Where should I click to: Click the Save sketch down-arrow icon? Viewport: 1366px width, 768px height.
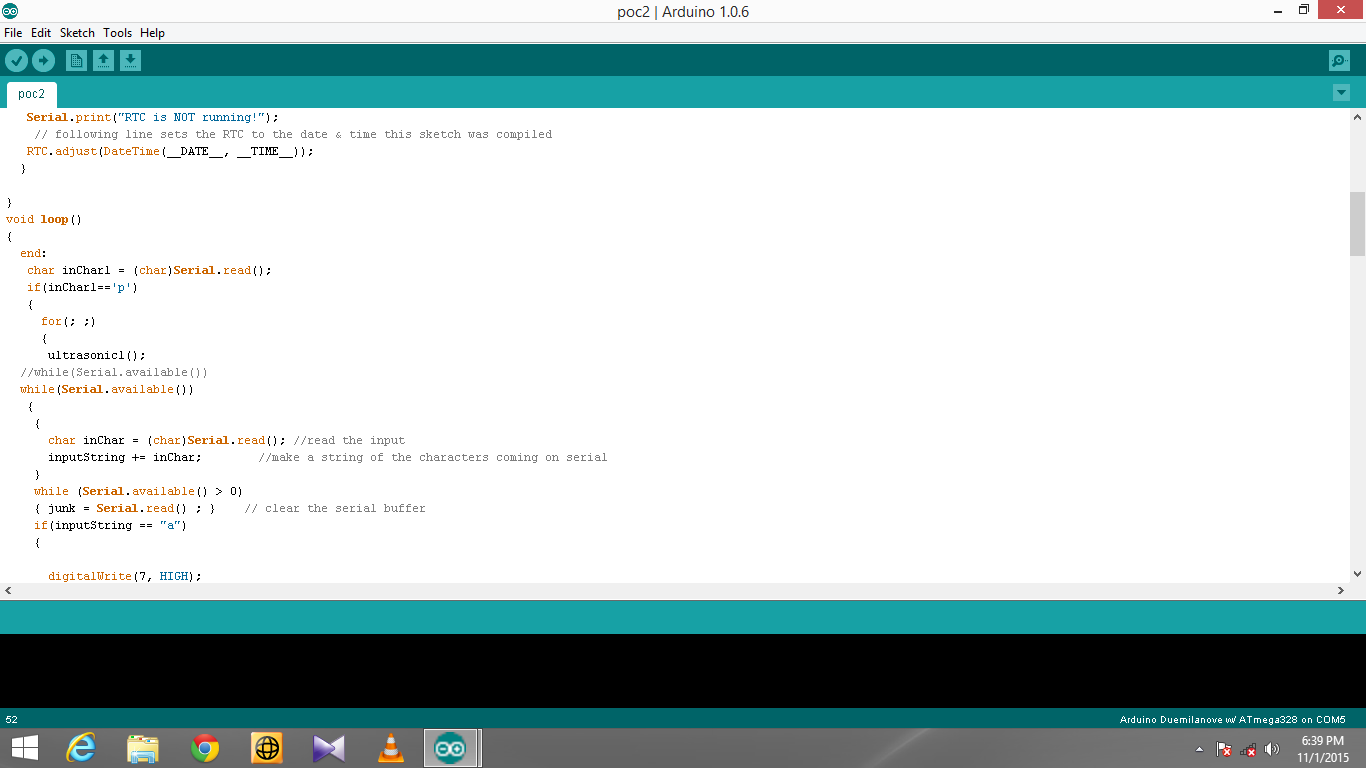pyautogui.click(x=130, y=61)
